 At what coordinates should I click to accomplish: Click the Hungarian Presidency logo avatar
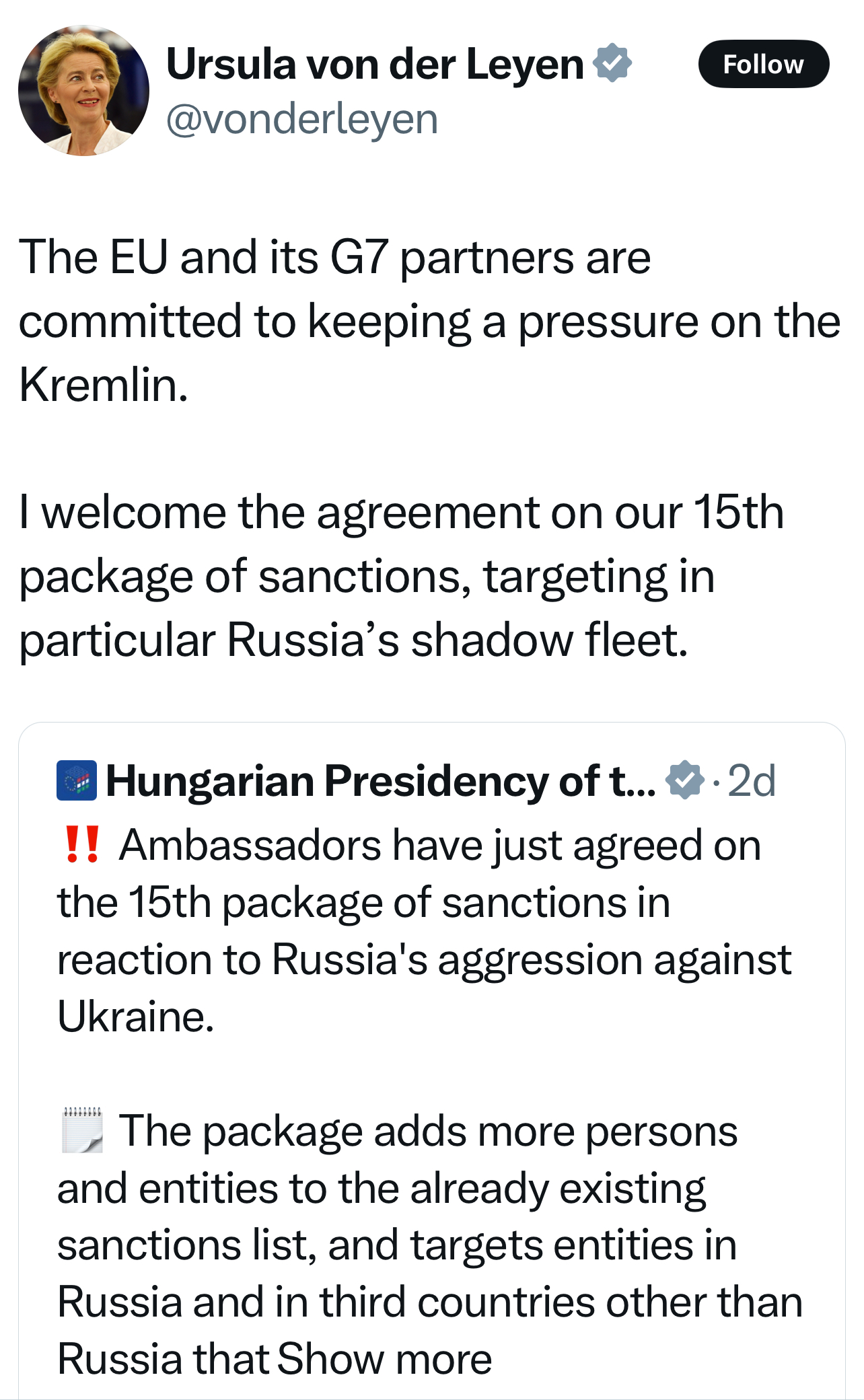tap(77, 780)
